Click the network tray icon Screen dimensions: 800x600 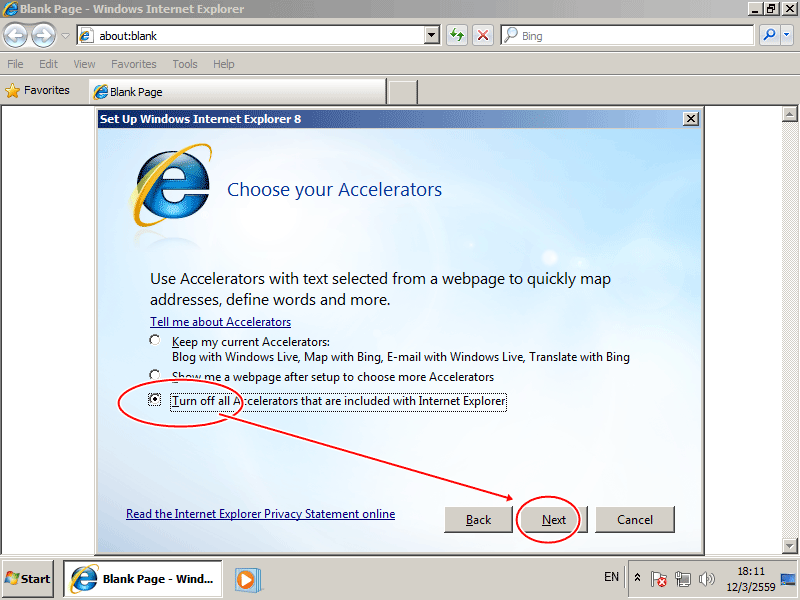pos(683,579)
